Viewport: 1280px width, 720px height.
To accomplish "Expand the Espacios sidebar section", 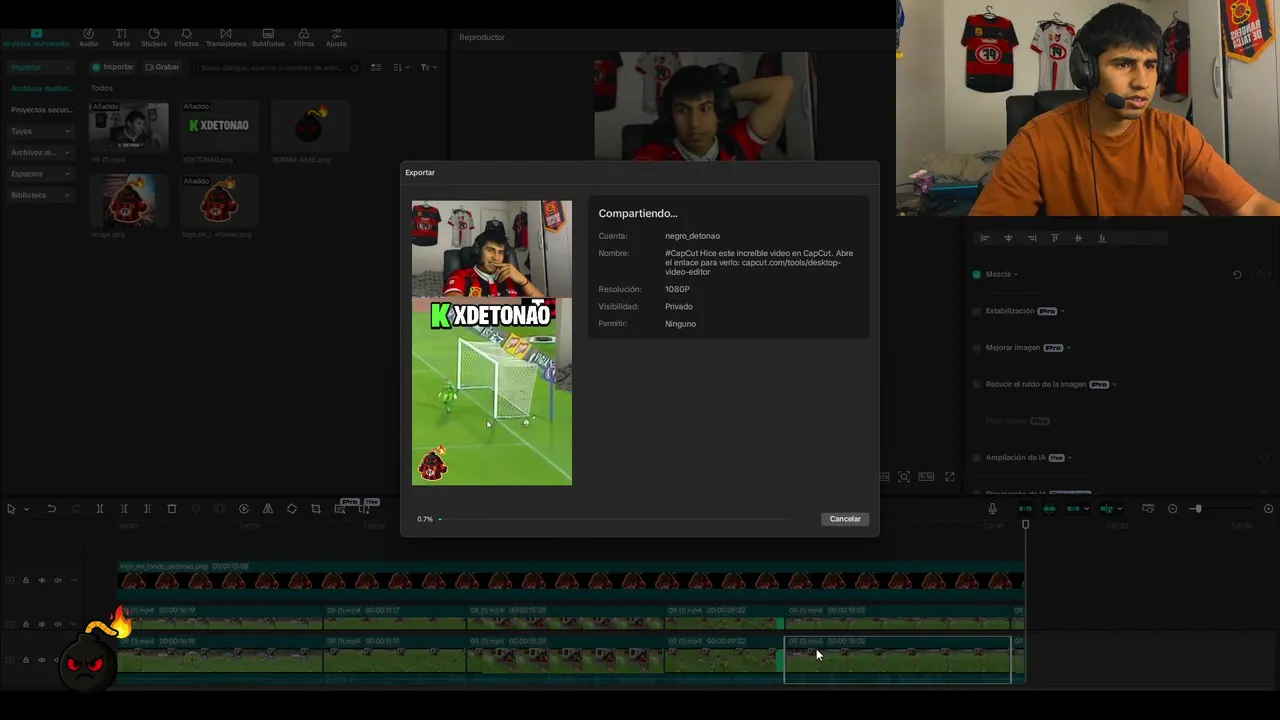I will pos(40,174).
